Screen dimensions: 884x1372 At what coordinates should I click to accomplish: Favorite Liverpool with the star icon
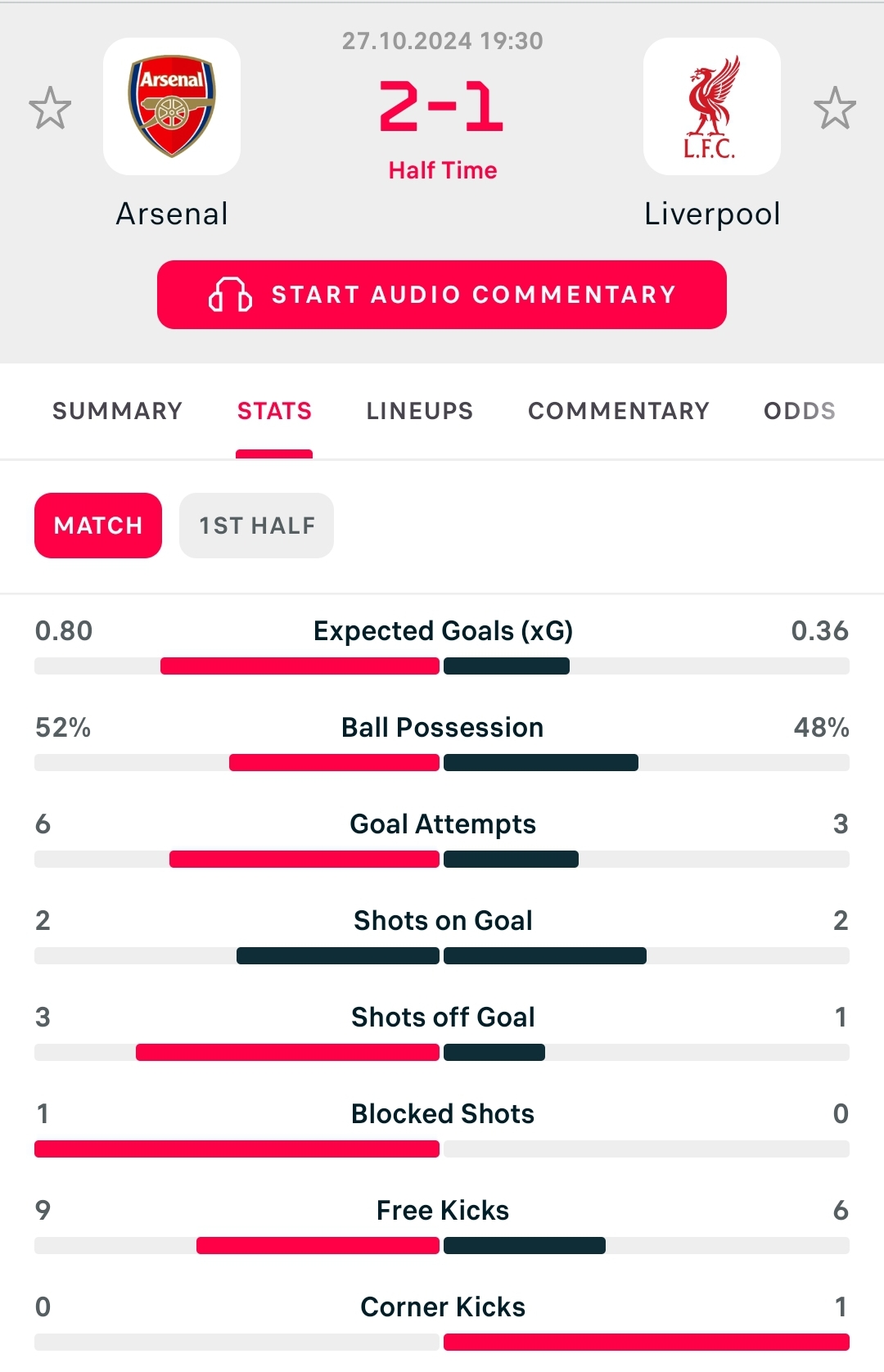(834, 107)
